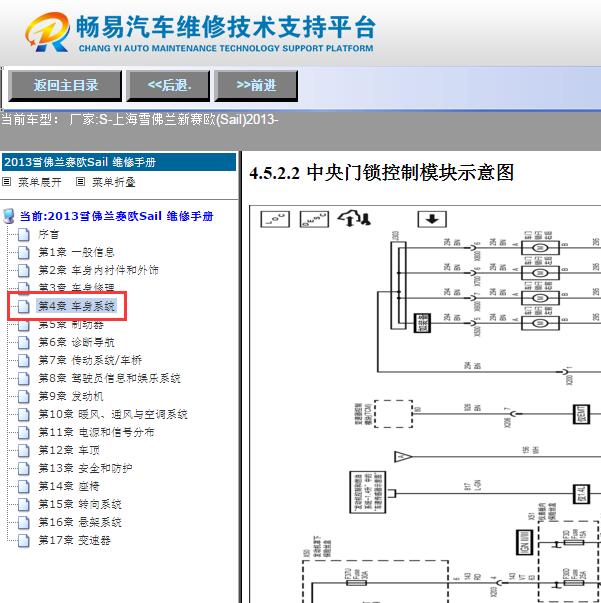601x603 pixels.
Task: Open 第16章 悬架系统
Action: point(80,522)
